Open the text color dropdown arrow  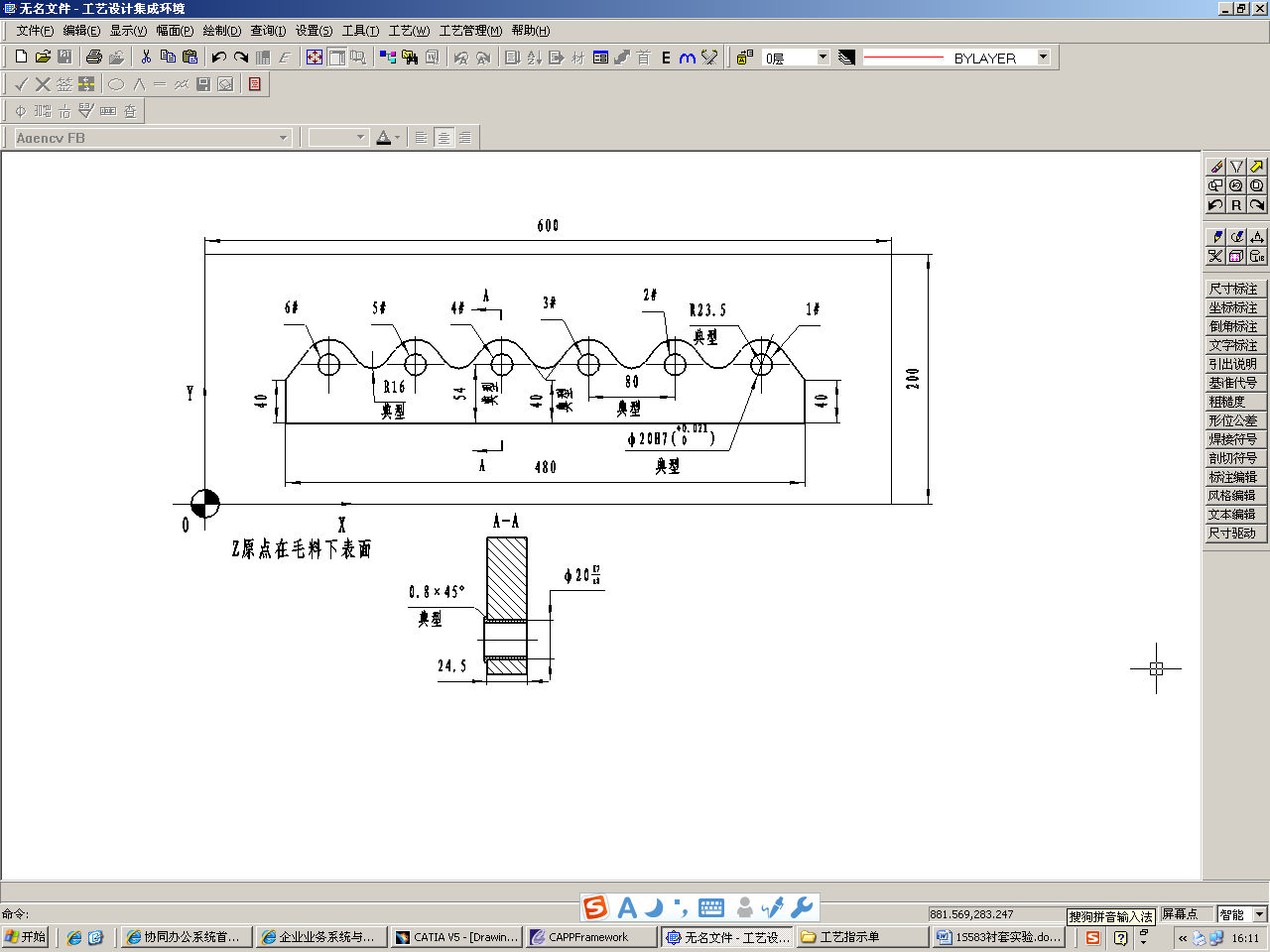(398, 138)
